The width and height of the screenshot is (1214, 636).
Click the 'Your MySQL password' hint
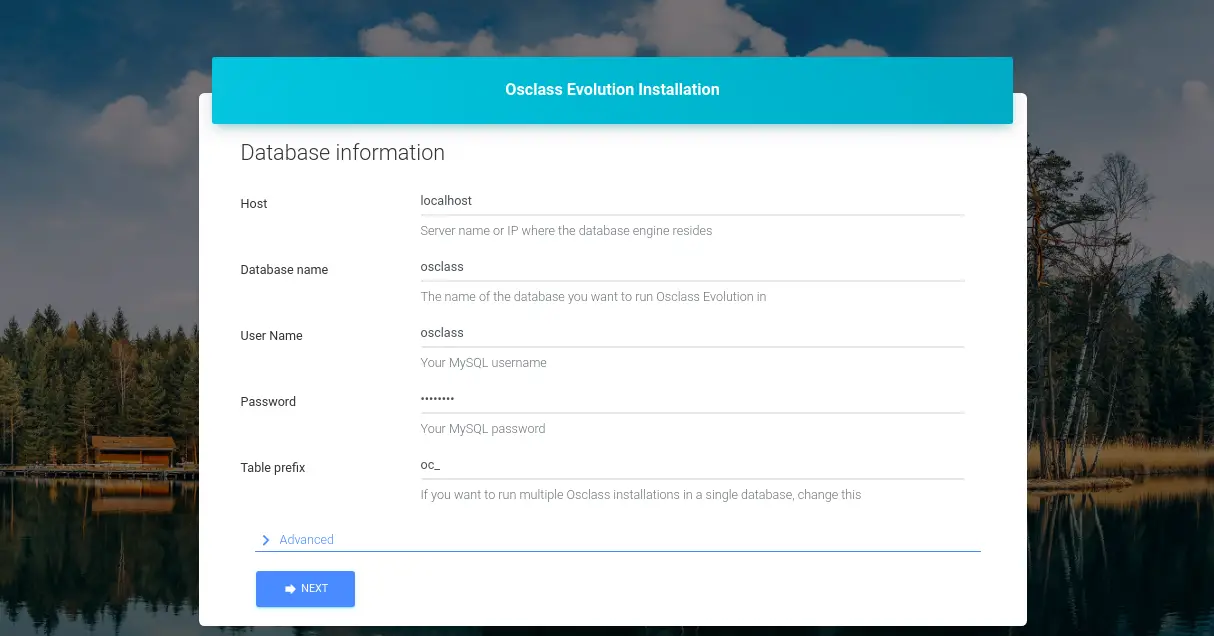click(x=483, y=429)
